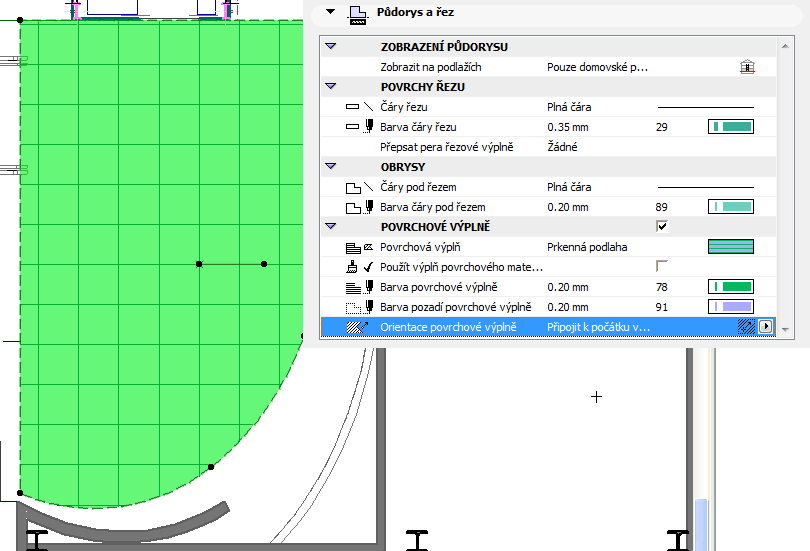Click the settings list scroll down arrow
Screen dimensions: 810x551
point(785,330)
